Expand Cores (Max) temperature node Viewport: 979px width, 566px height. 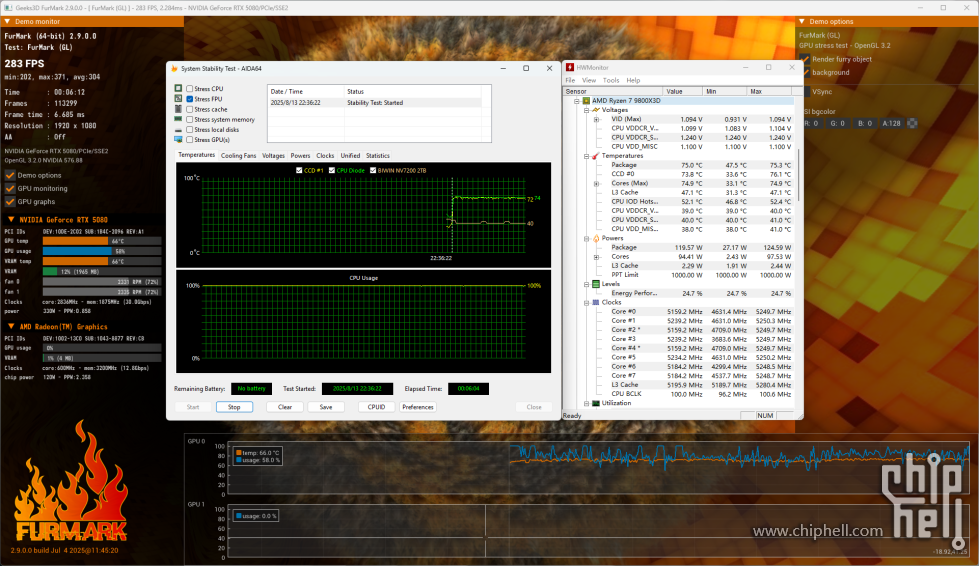pos(596,183)
